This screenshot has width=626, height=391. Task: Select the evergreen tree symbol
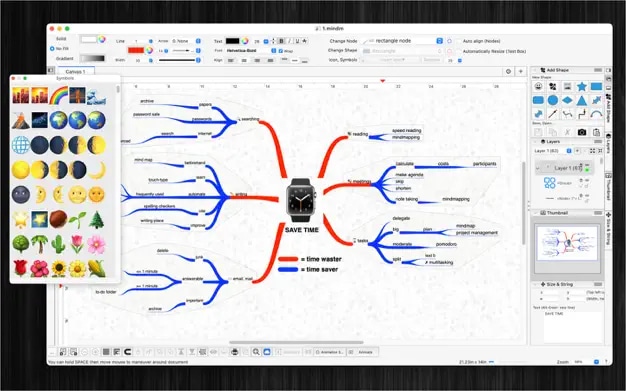tap(97, 220)
